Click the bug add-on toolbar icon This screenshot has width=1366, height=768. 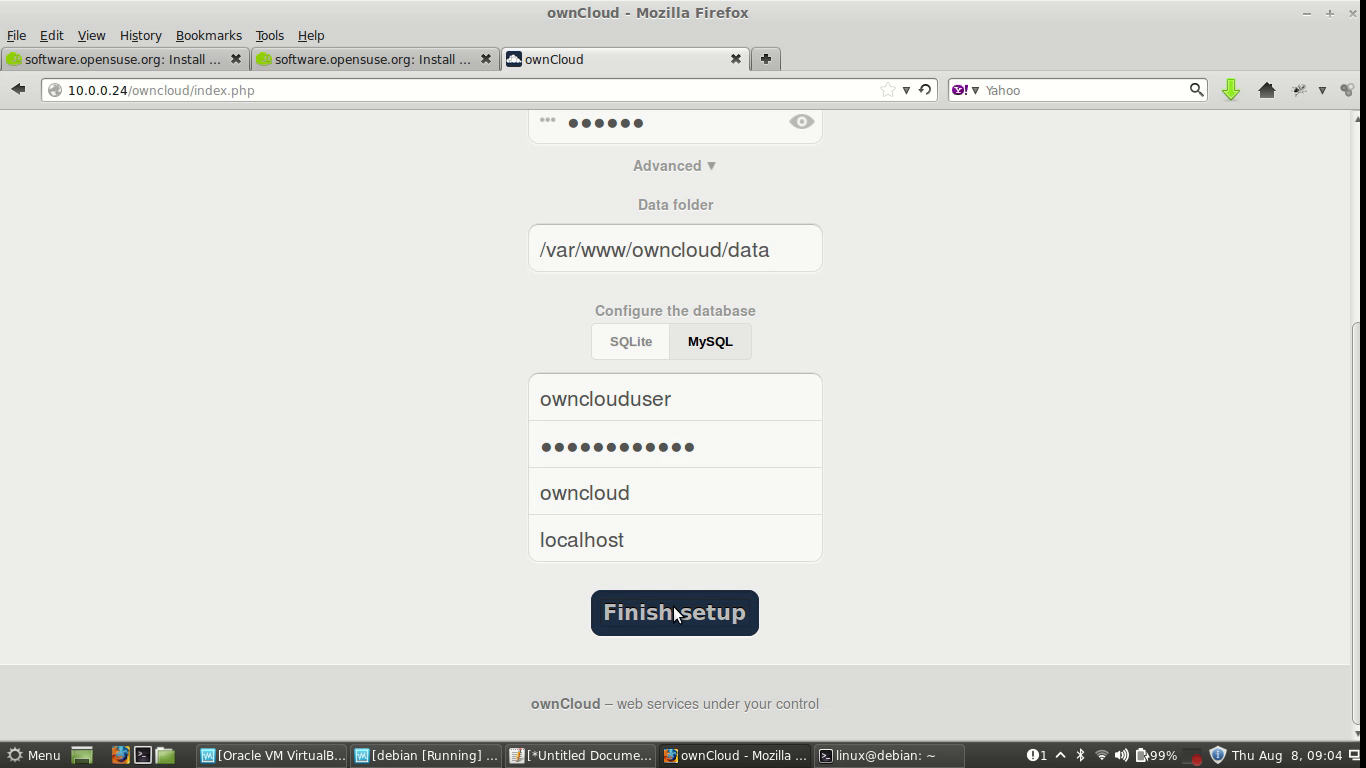[1299, 90]
